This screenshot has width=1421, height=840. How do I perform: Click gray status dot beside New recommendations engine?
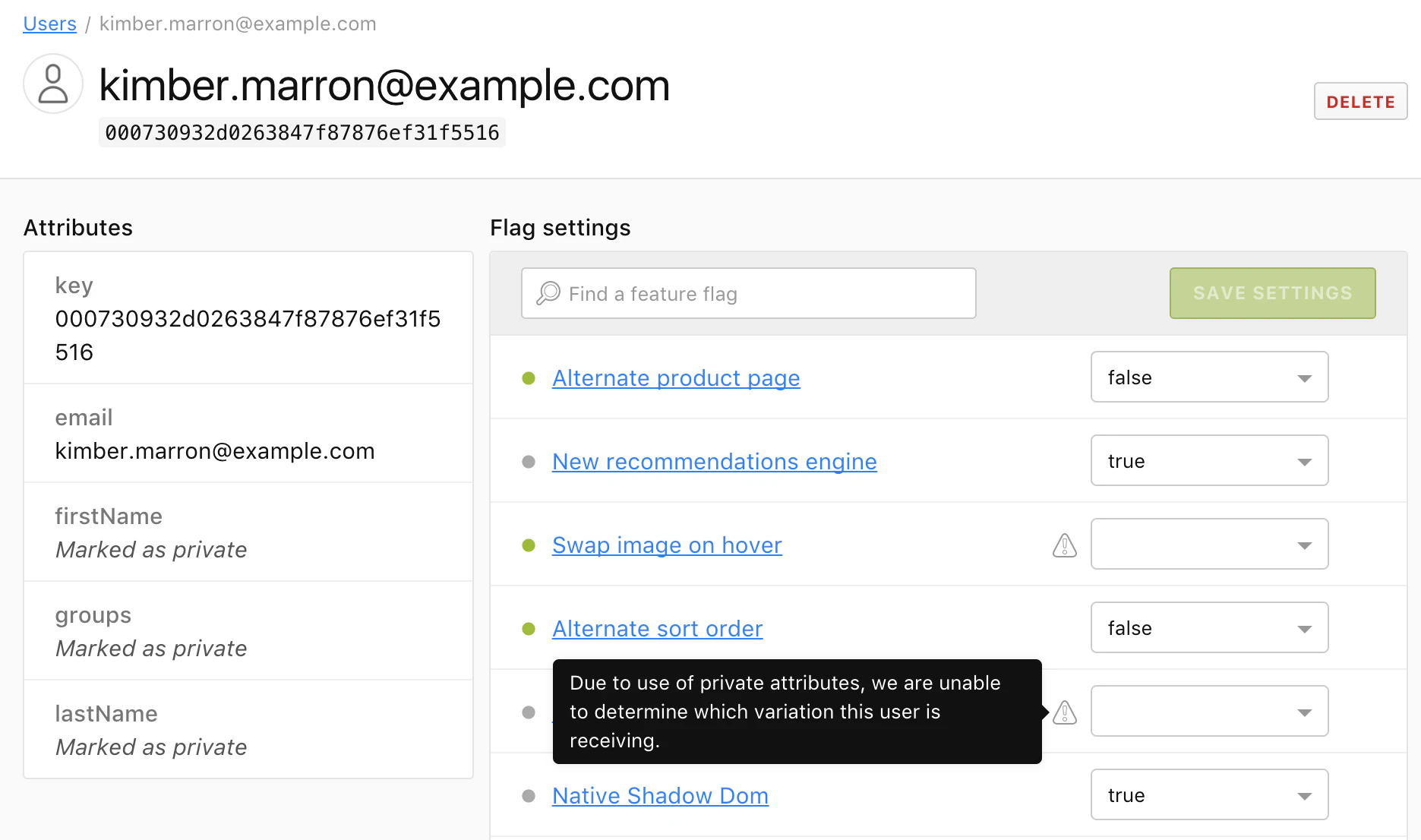point(529,461)
